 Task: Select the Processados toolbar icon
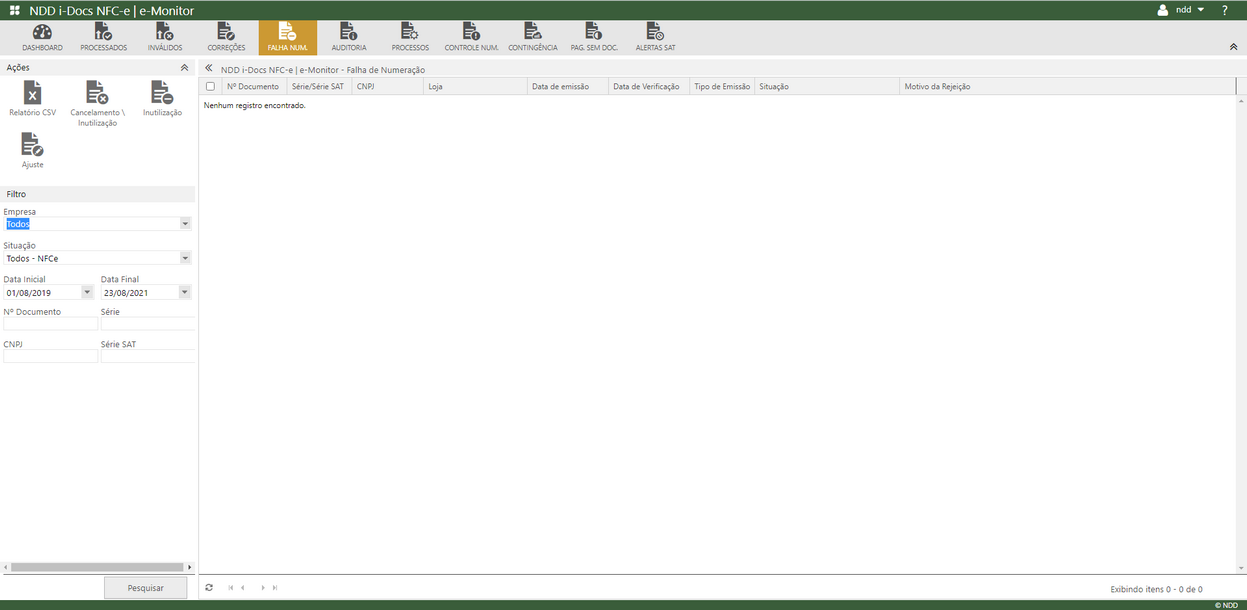click(x=102, y=36)
